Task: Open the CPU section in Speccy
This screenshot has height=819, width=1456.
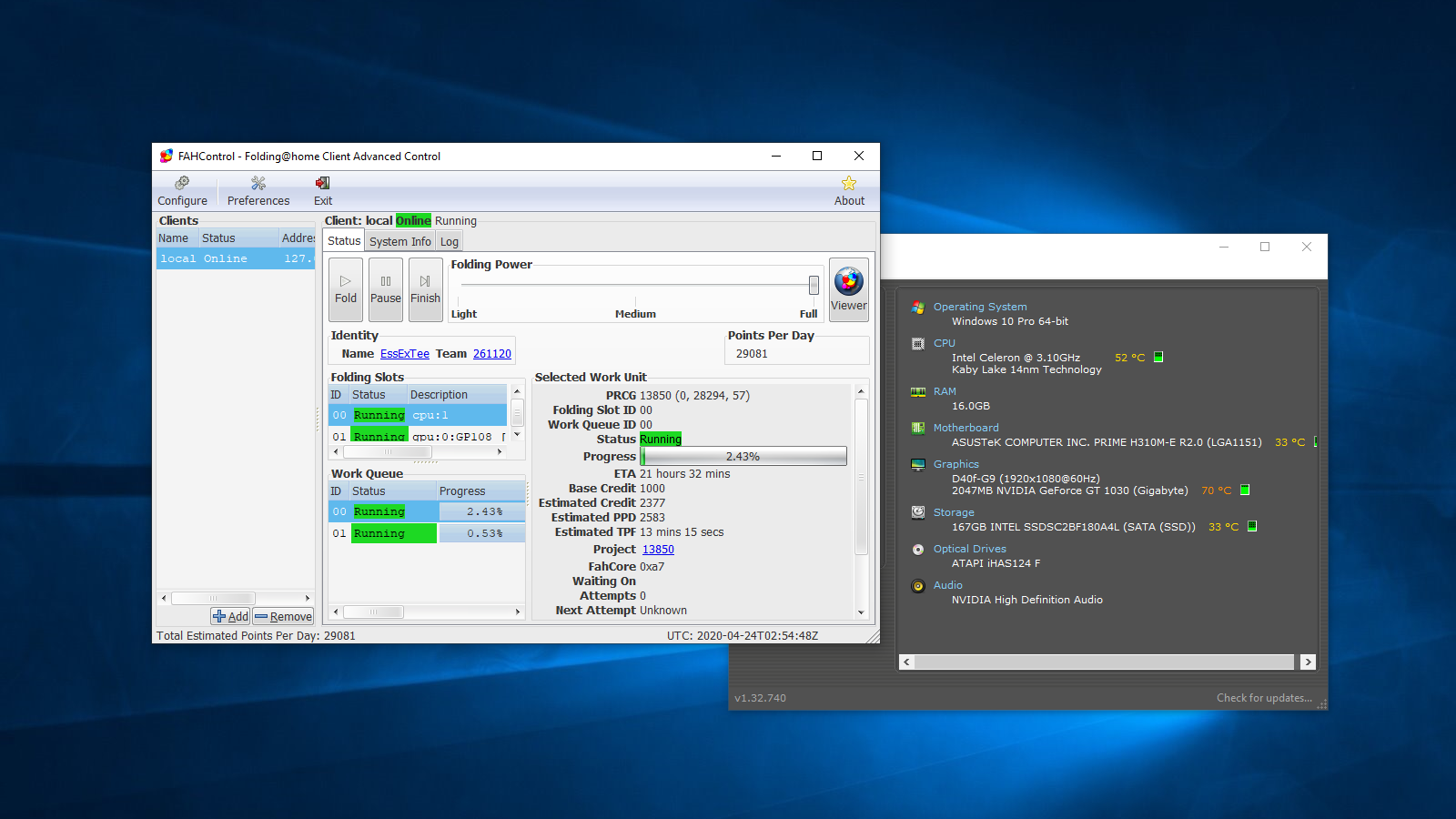Action: point(945,343)
